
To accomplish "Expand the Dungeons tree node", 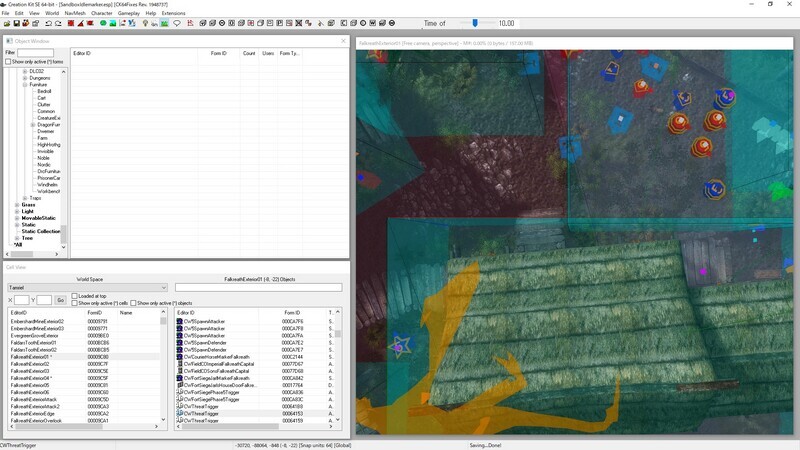I will [x=25, y=78].
